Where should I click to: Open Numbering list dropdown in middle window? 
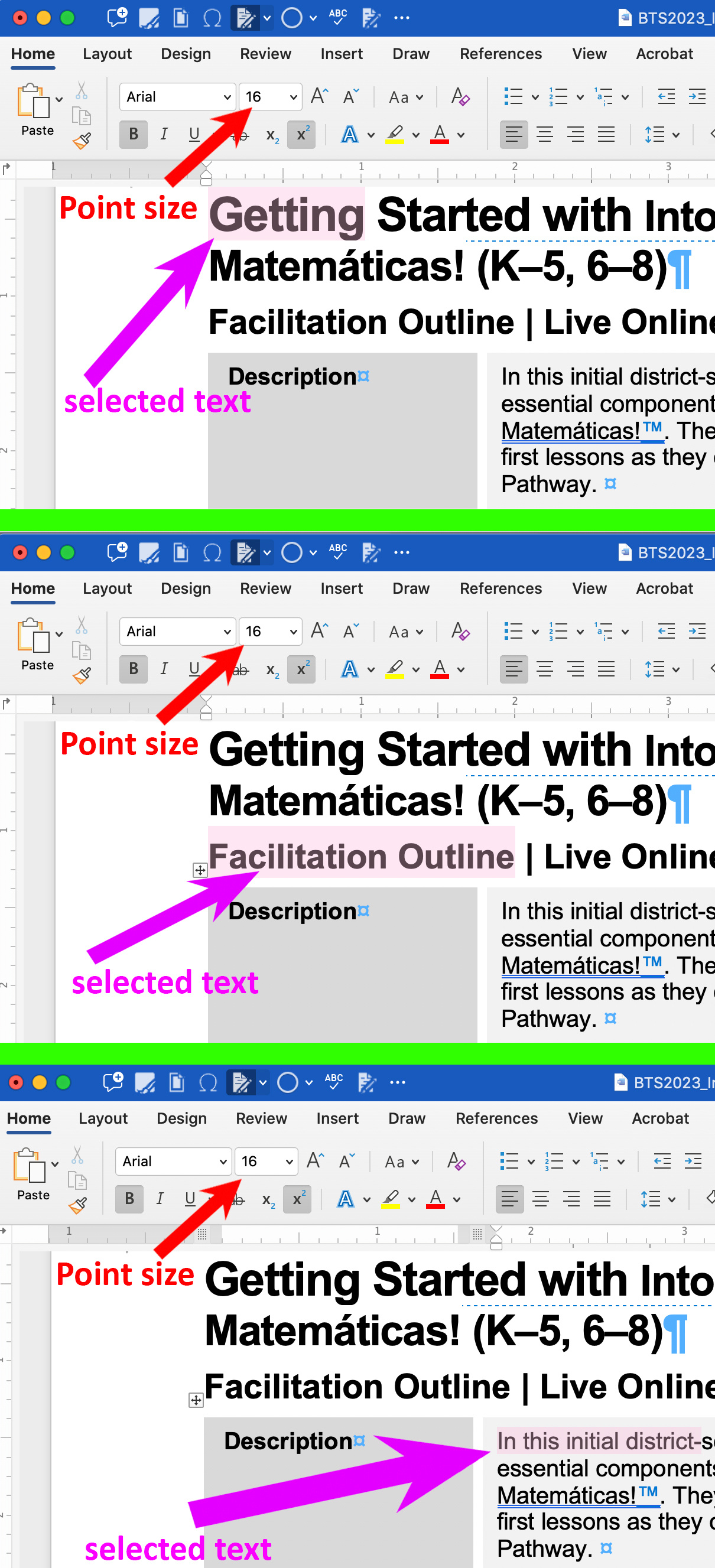(x=580, y=632)
